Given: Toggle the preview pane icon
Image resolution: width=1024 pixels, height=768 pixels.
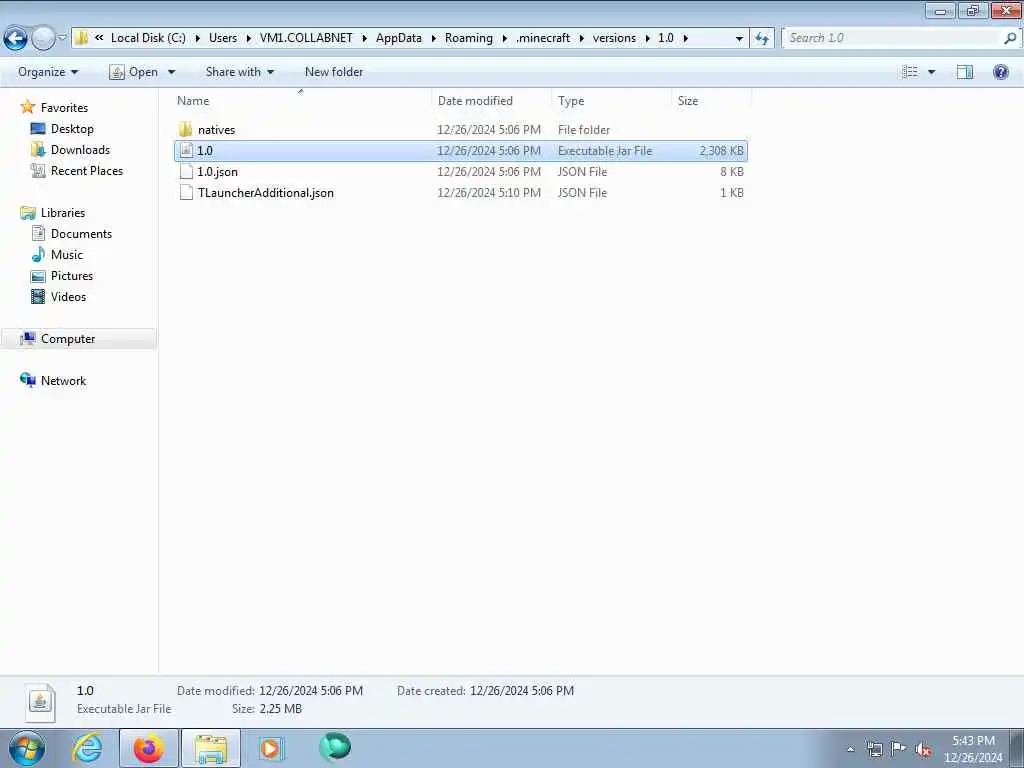Looking at the screenshot, I should [965, 72].
